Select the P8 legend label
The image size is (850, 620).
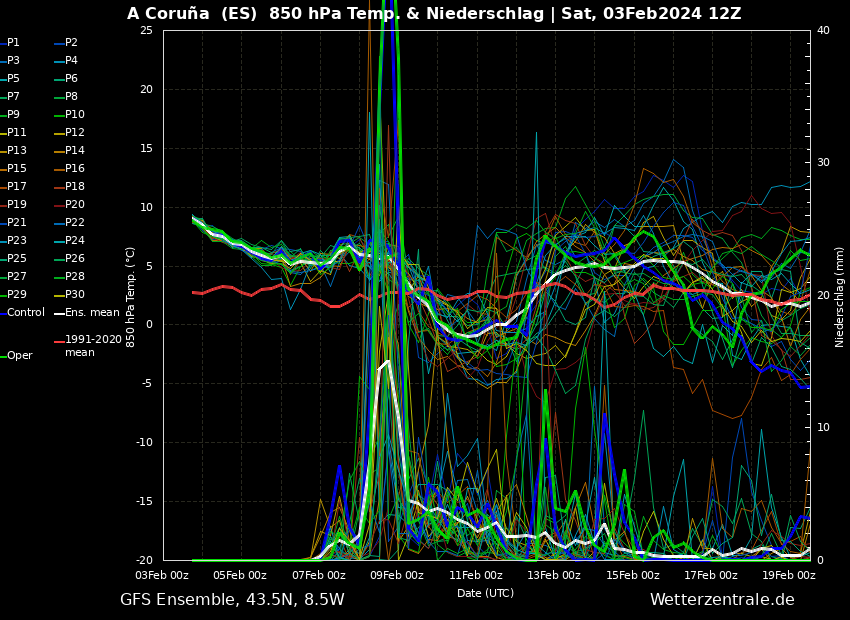point(72,96)
